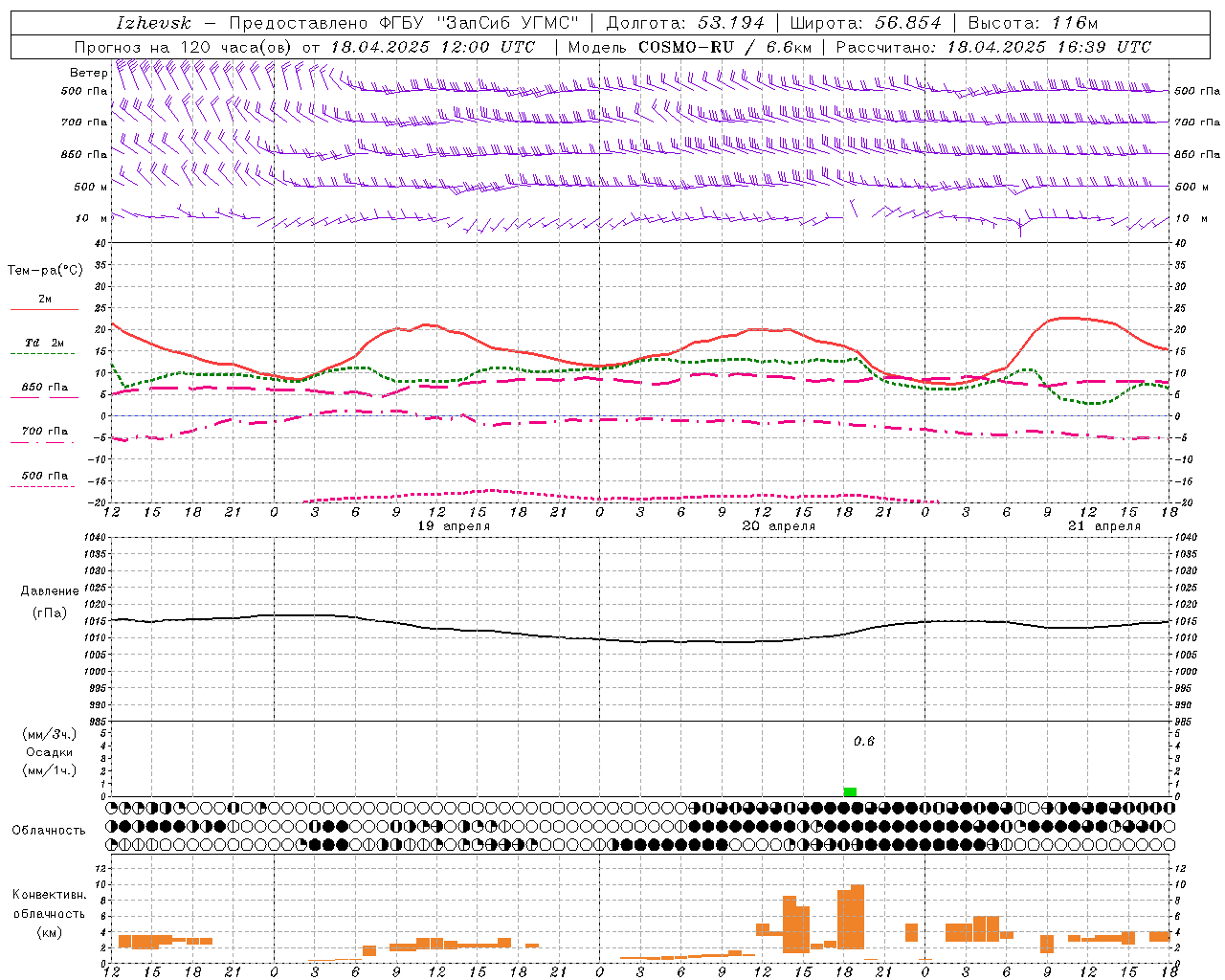This screenshot has width=1225, height=980.
Task: Click the '700 гПа' entry in temperature legend
Action: tap(45, 431)
